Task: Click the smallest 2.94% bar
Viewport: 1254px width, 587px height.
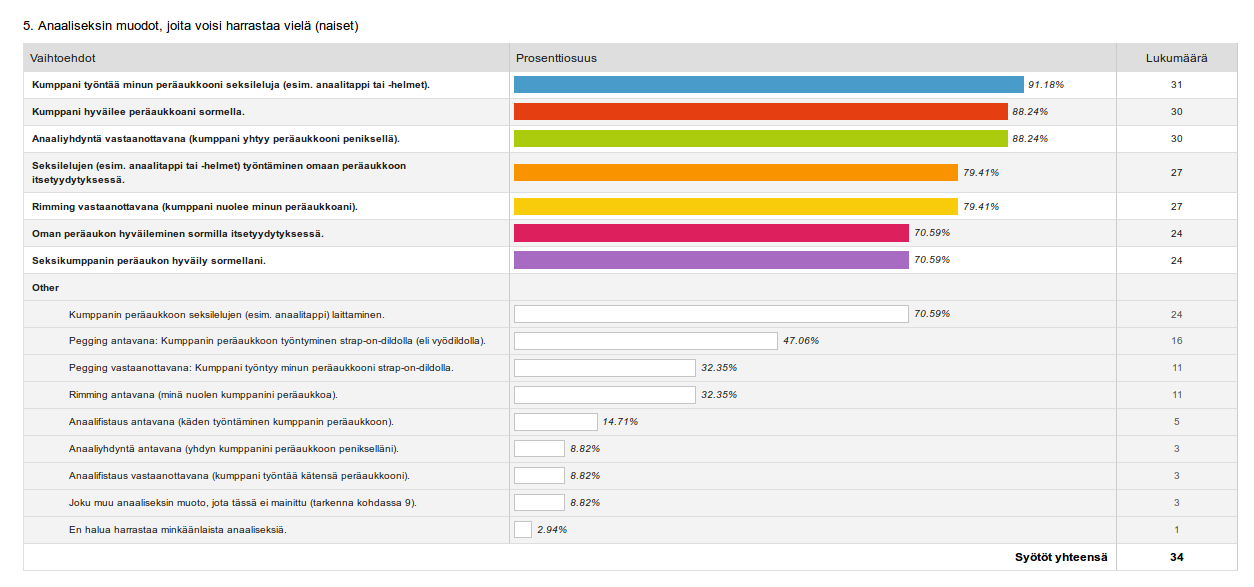Action: pos(523,530)
